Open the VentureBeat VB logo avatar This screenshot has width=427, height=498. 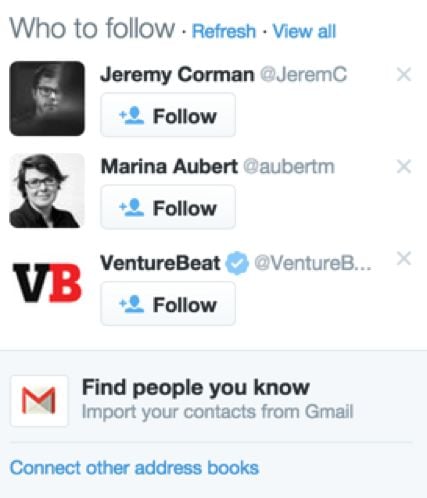47,283
